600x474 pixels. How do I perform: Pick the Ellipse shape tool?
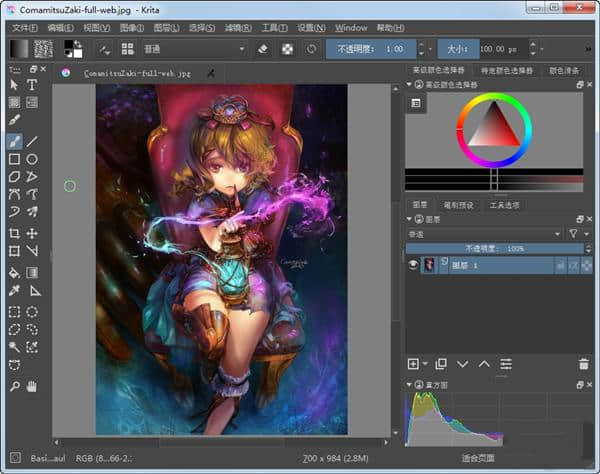[x=32, y=159]
